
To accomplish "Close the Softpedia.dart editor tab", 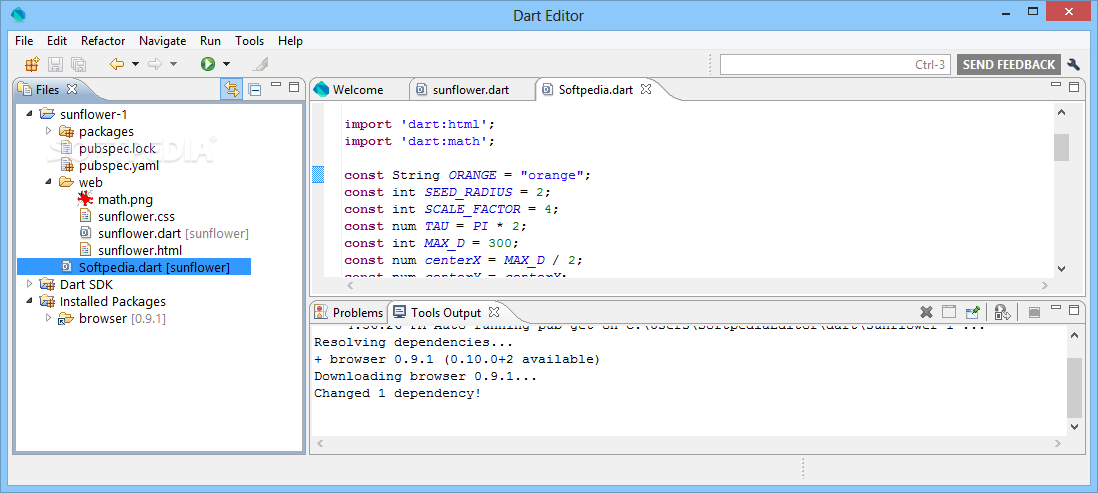I will point(646,89).
